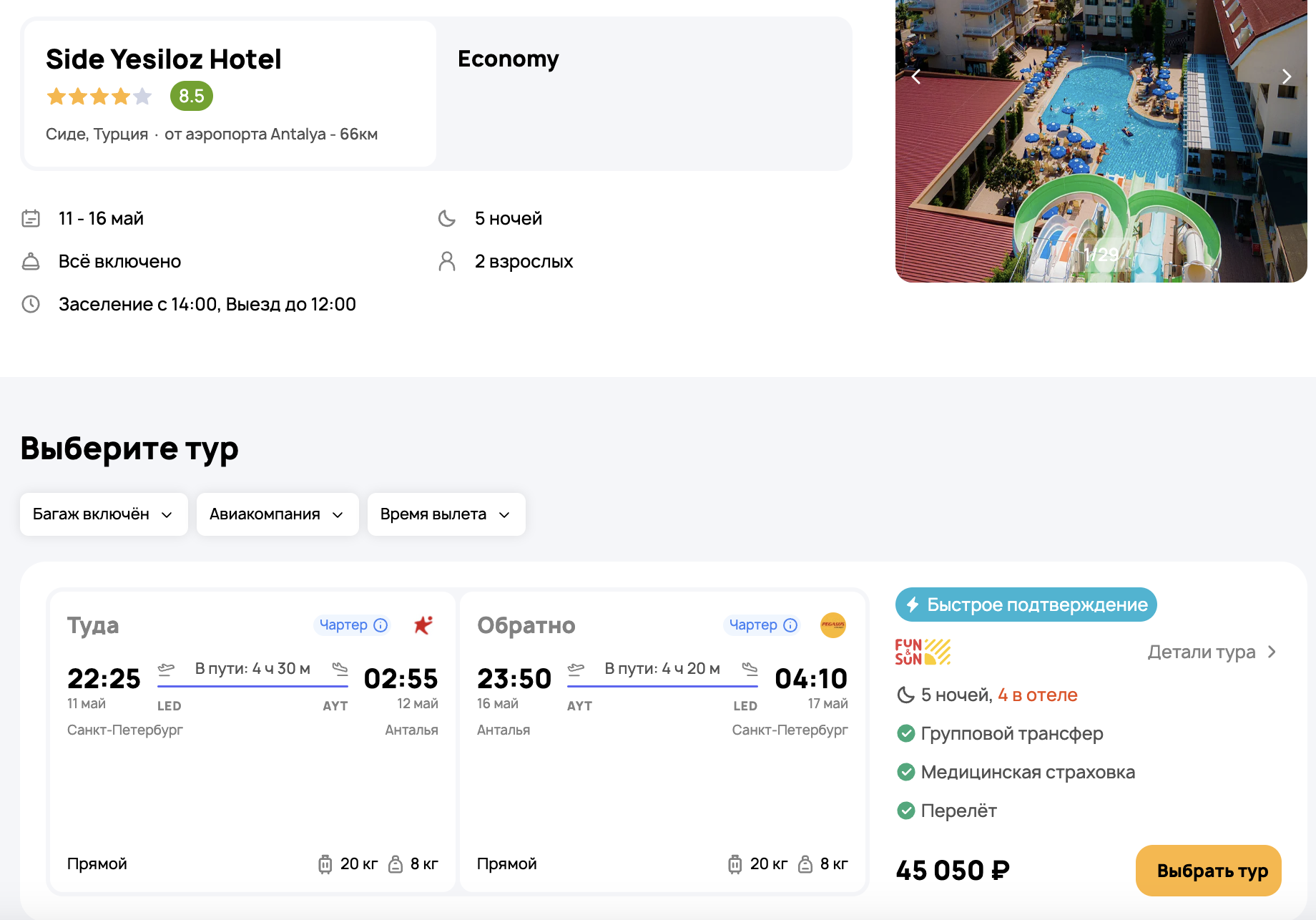Click the red star airline logo

[x=423, y=625]
